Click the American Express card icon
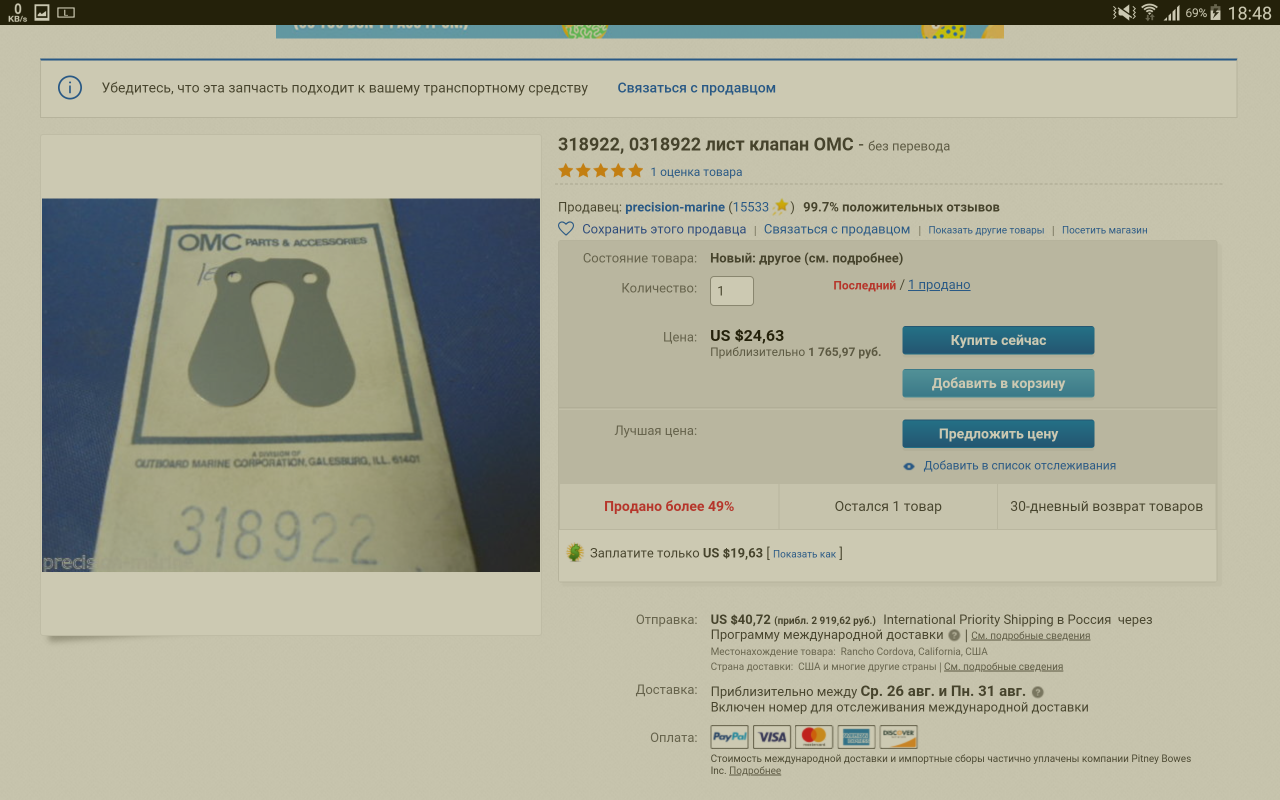This screenshot has height=800, width=1280. point(856,737)
